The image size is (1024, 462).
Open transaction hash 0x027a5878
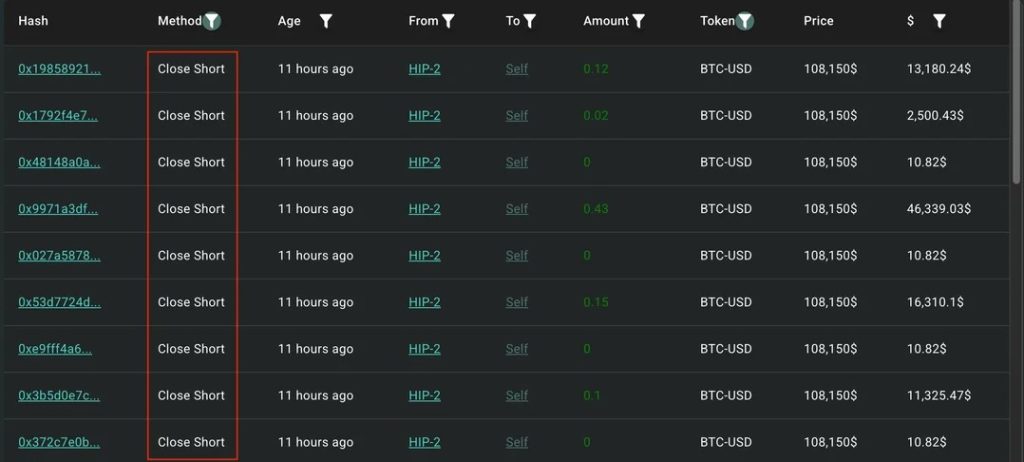tap(59, 256)
